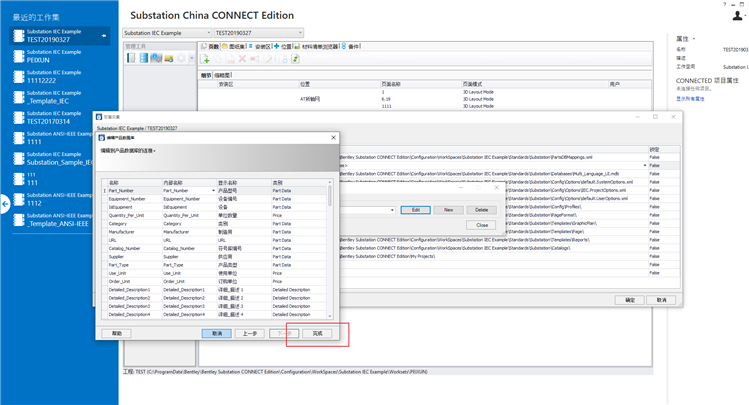Screen dimensions: 749x405
Task: Click the 帮助 (Help) button
Action: [x=117, y=333]
